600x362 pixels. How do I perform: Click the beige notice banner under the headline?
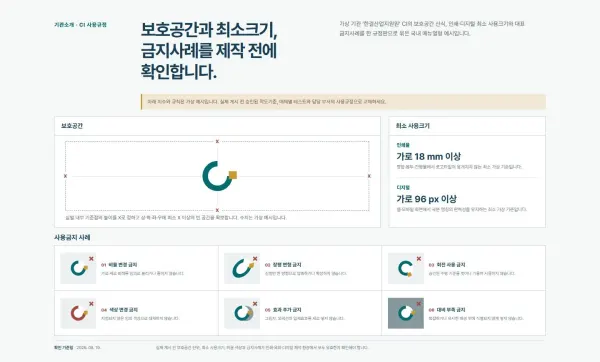[x=343, y=102]
